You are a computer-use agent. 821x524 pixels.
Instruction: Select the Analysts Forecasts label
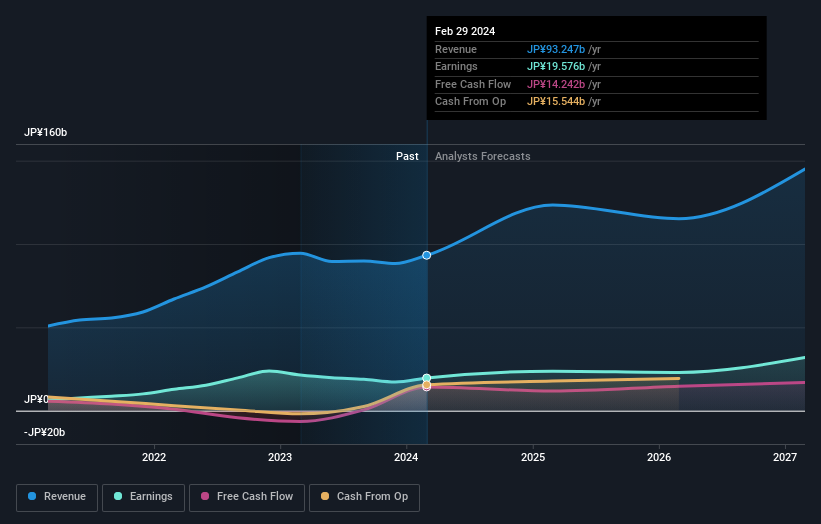tap(483, 156)
